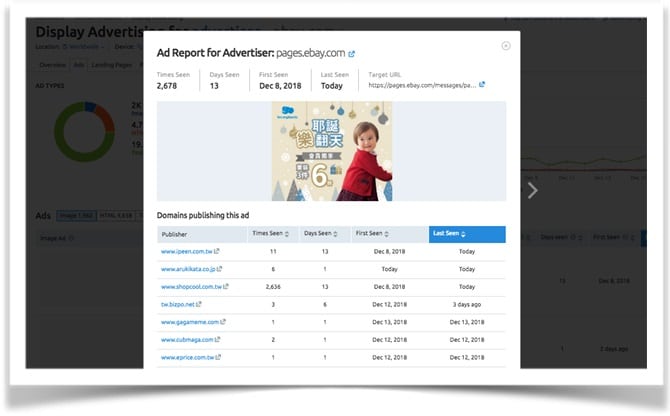The image size is (670, 416).
Task: Click external icon next to tw.bizpo.net
Action: (x=199, y=304)
